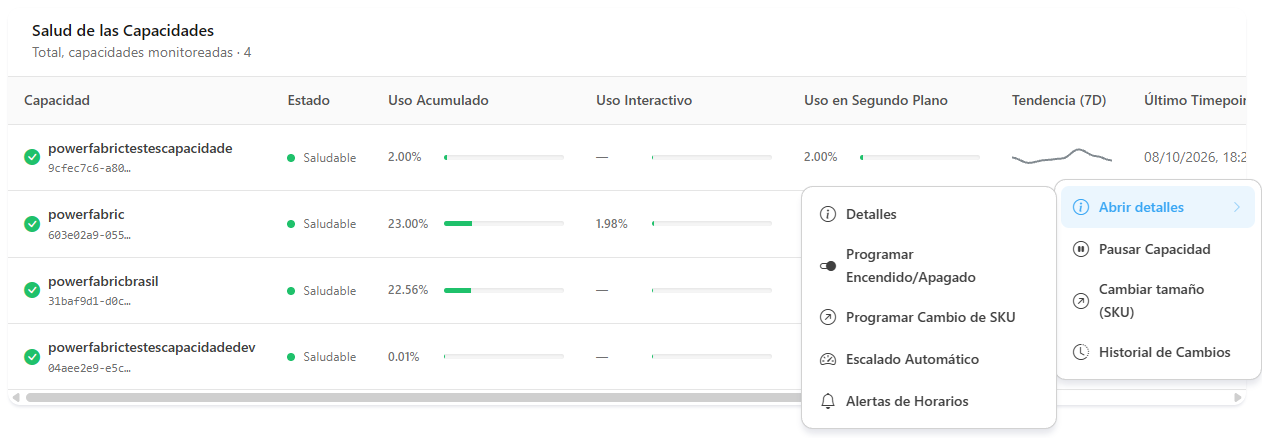Screen dimensions: 1262x438
Task: Click the 08/10/2026 timepoint value
Action: click(x=1195, y=157)
